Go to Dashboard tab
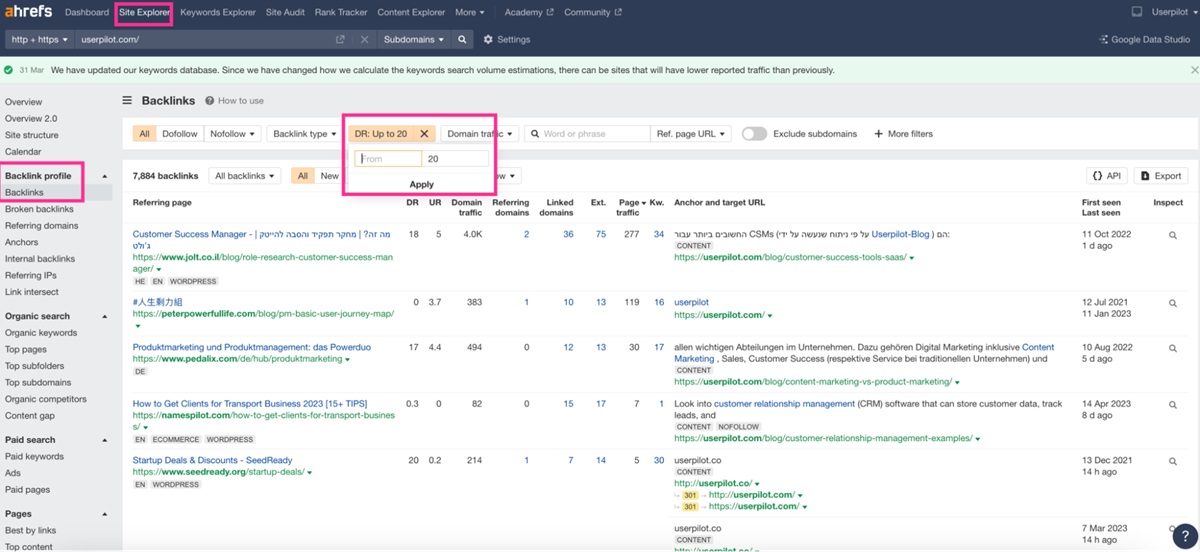This screenshot has width=1200, height=552. (87, 12)
